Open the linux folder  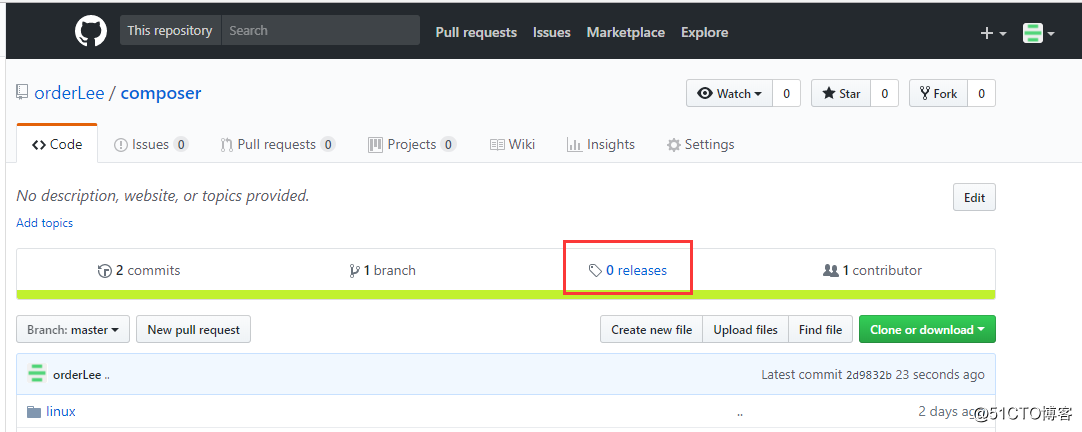pos(61,411)
